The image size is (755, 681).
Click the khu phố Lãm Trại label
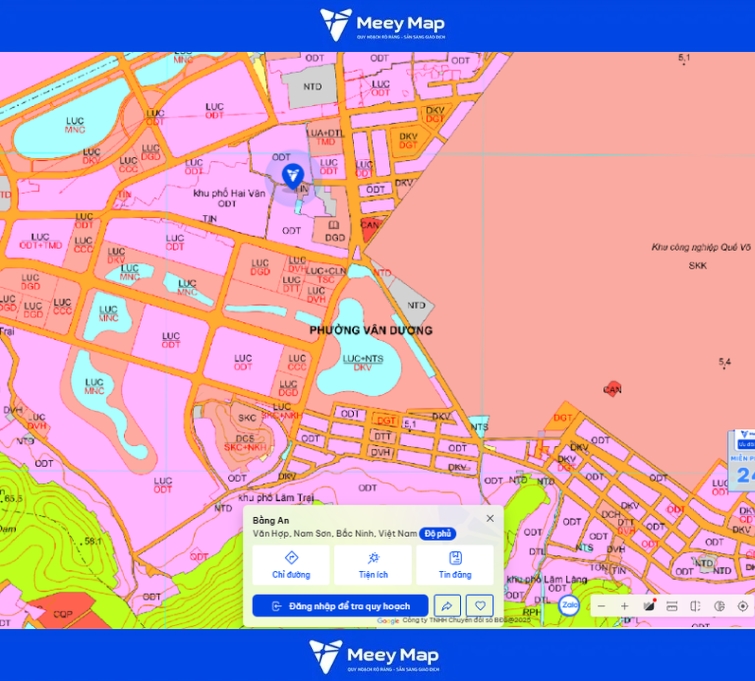pos(276,498)
